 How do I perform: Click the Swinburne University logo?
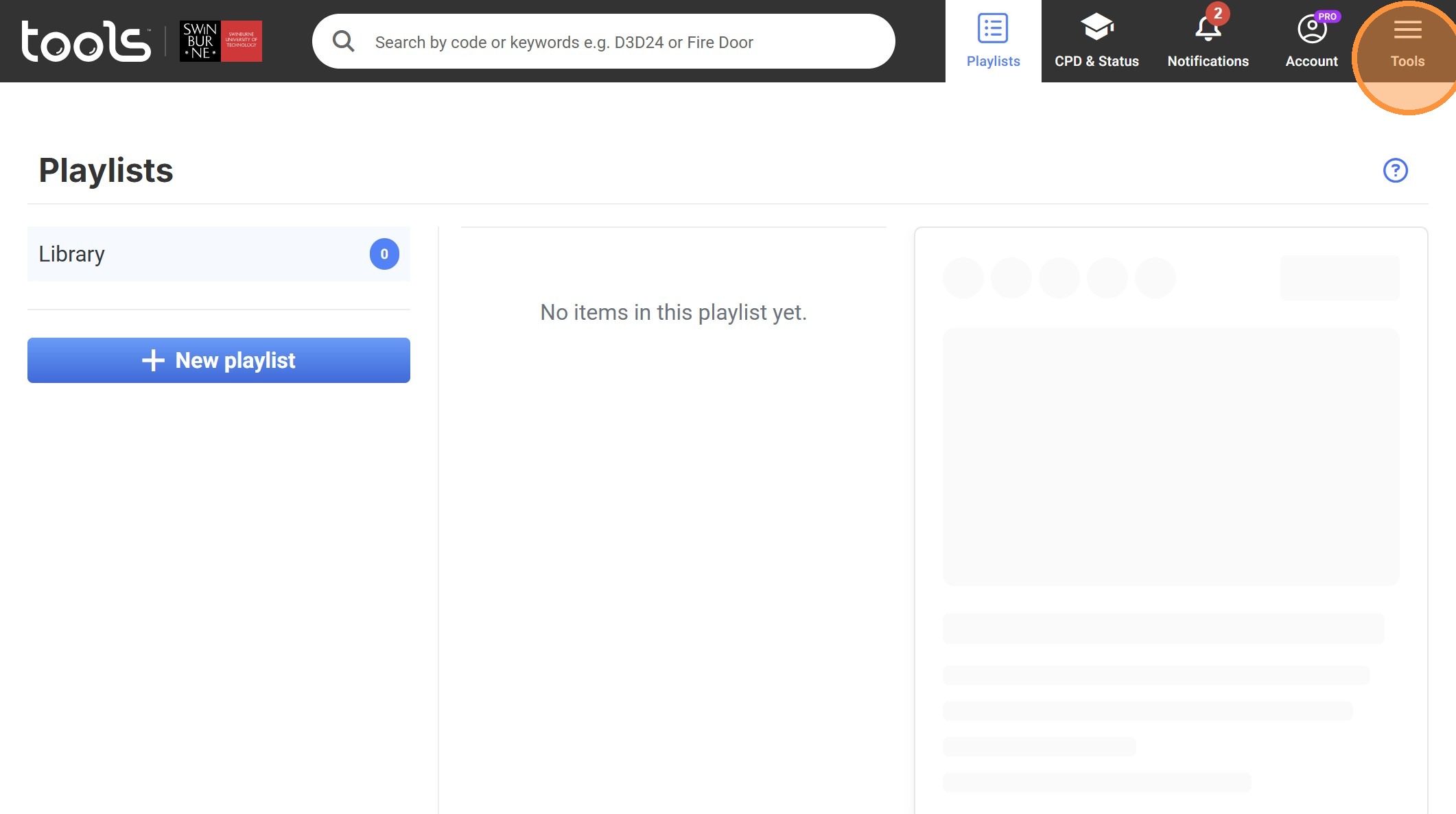point(220,41)
